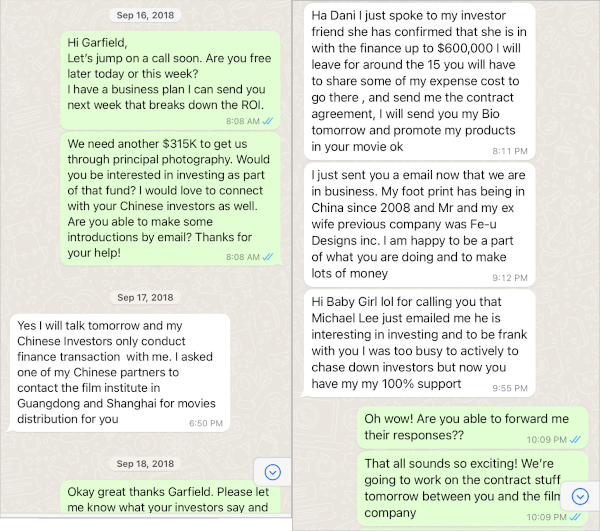Select the Sep 17, 2018 date label
Screen dimensions: 600x531
point(145,297)
